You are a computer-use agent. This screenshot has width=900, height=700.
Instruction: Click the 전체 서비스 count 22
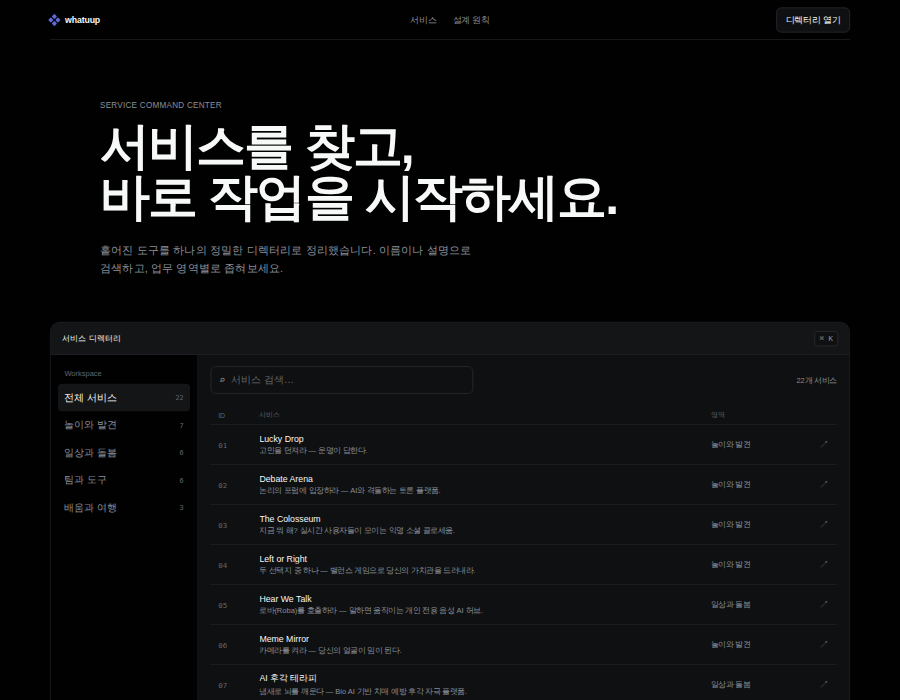179,398
